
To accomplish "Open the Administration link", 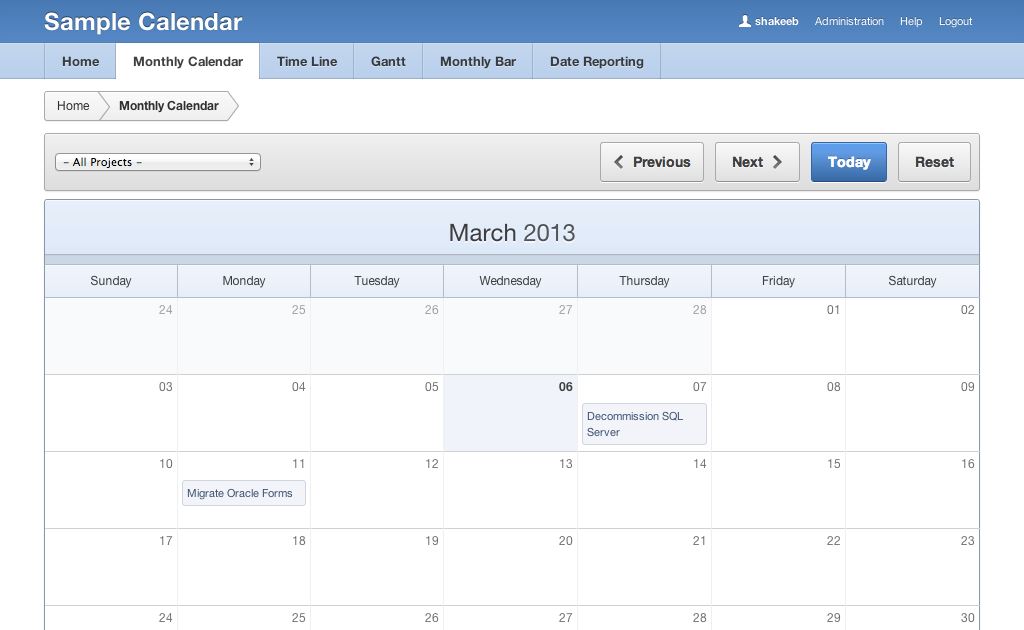I will (x=849, y=21).
